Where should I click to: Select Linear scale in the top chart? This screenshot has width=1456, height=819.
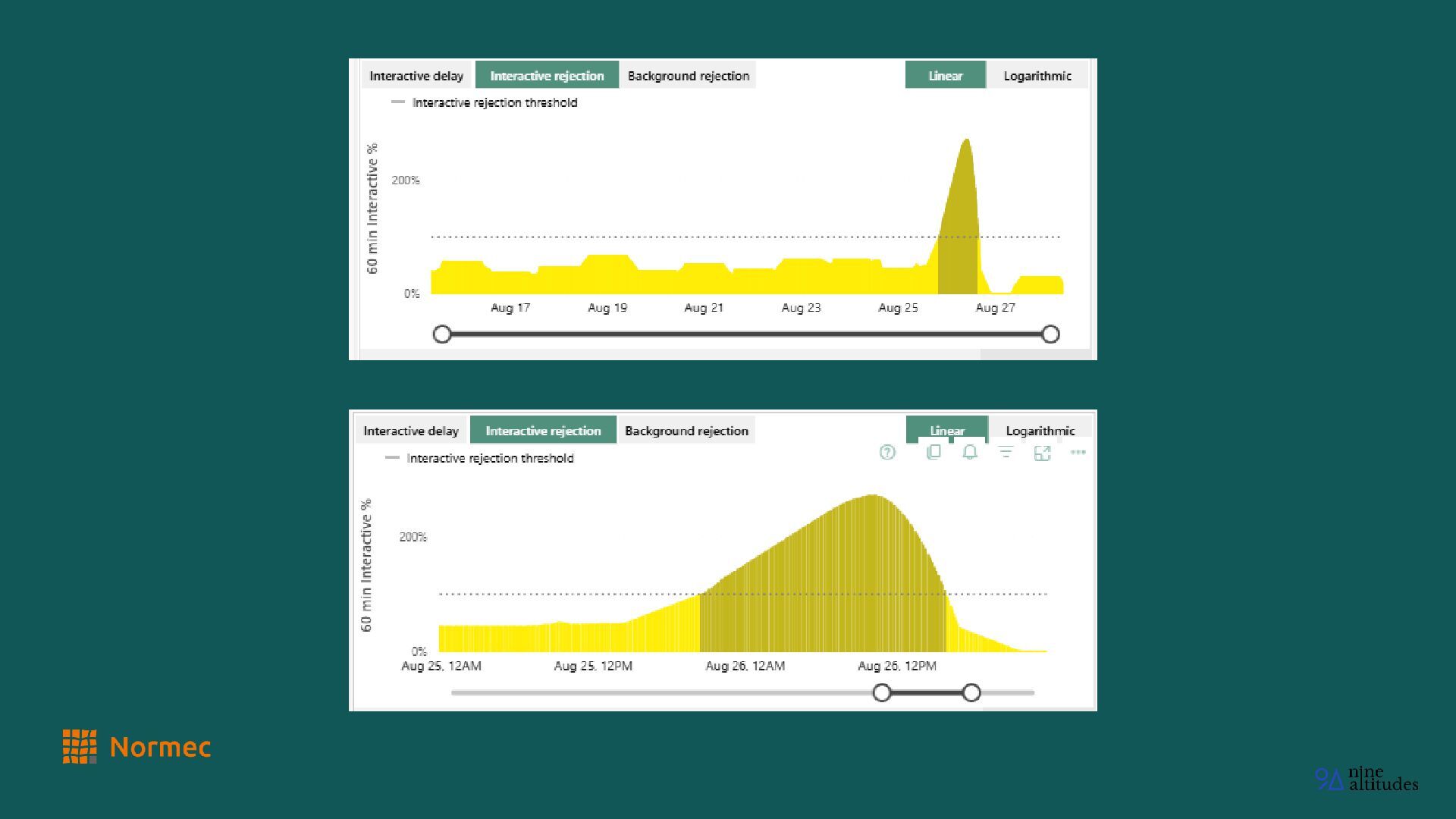[x=945, y=76]
